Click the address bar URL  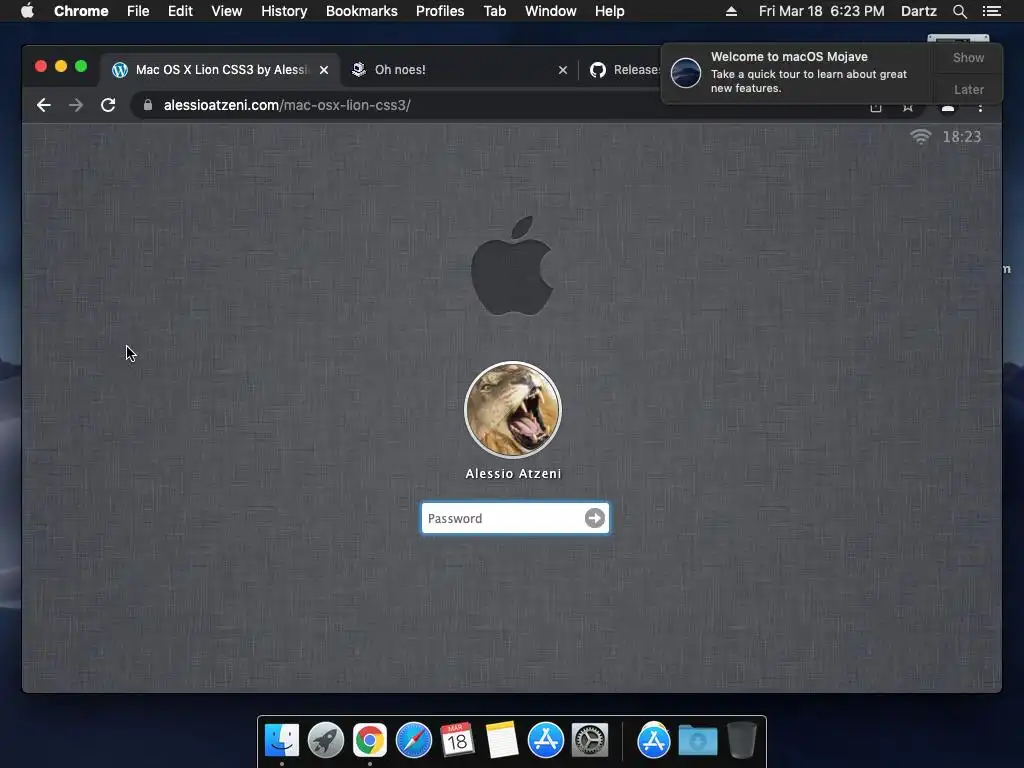287,105
